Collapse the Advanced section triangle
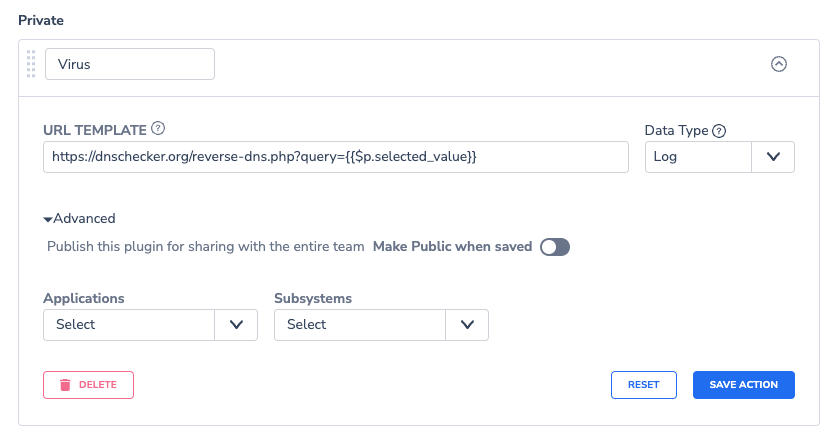This screenshot has height=432, width=828. point(48,219)
